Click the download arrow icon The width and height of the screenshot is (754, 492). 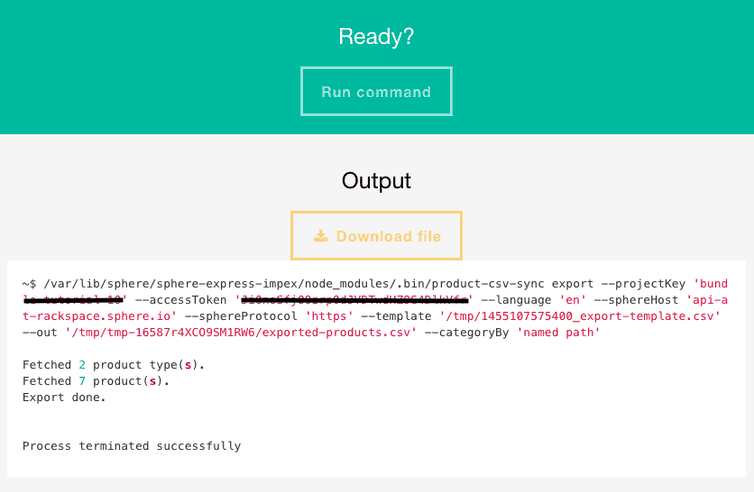point(320,236)
